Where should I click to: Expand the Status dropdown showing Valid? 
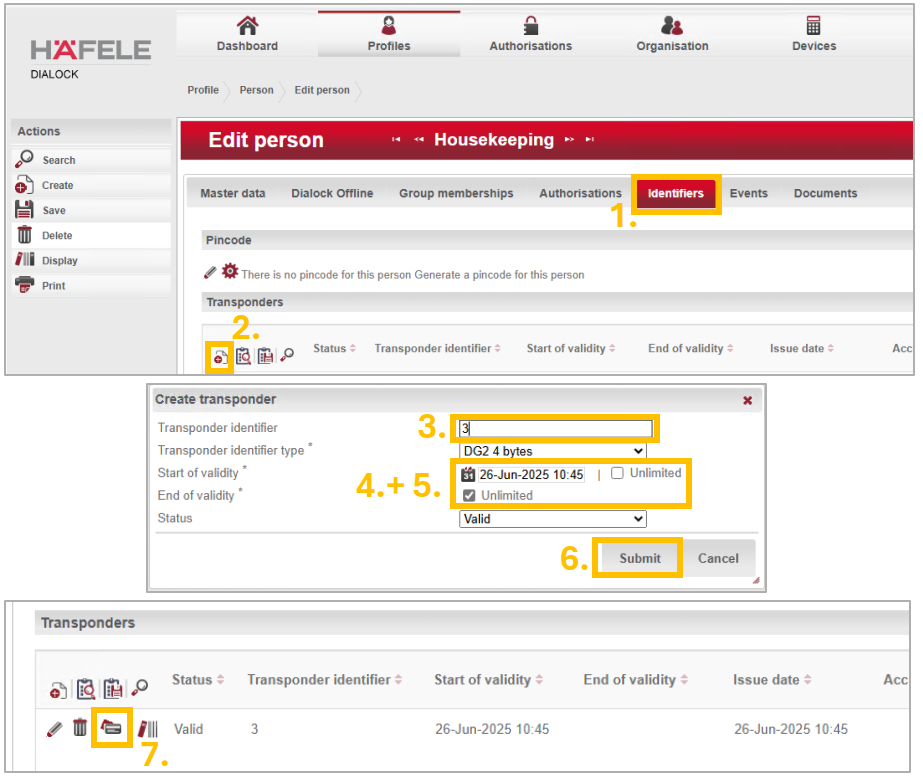pos(553,519)
